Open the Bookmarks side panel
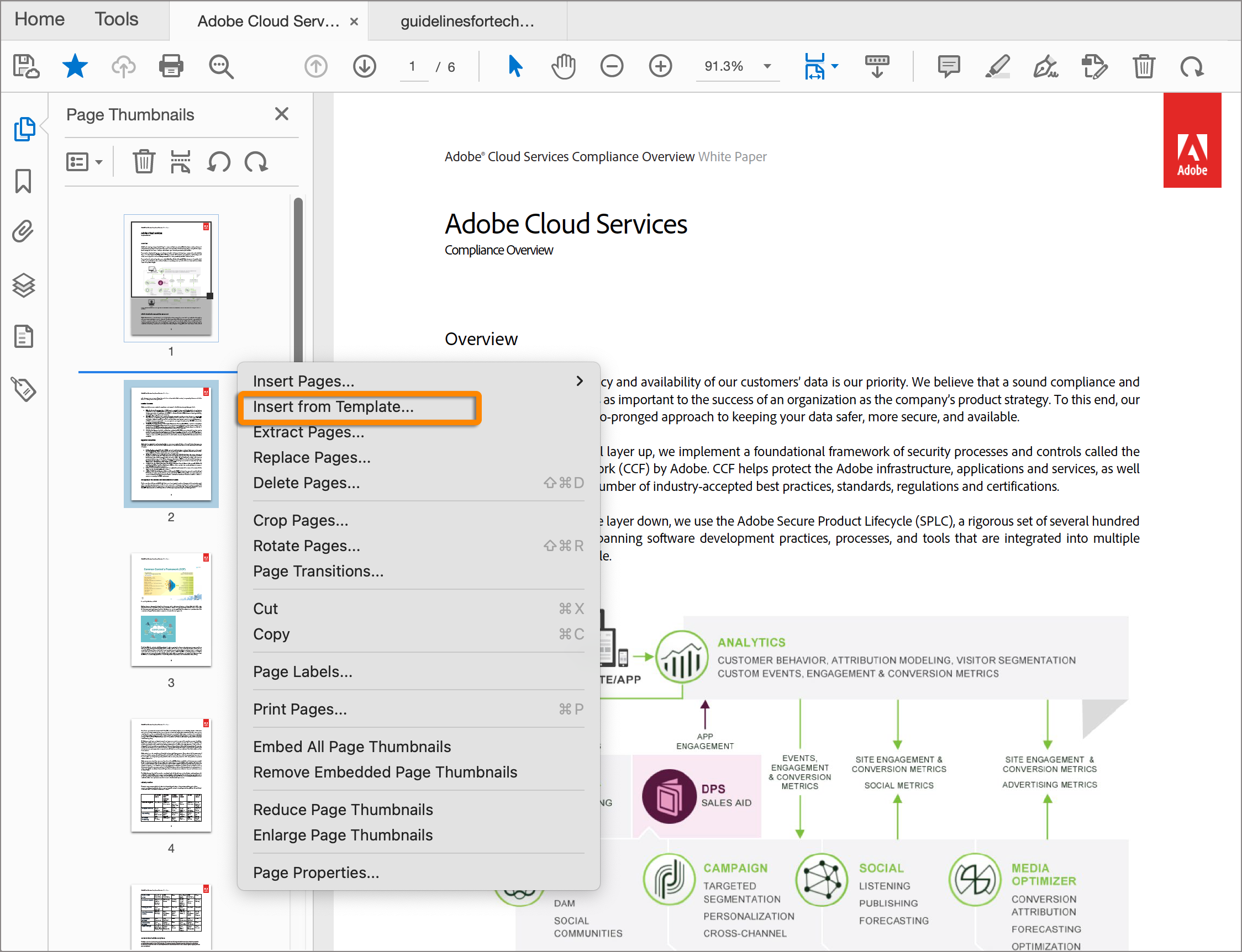This screenshot has width=1242, height=952. pyautogui.click(x=23, y=181)
